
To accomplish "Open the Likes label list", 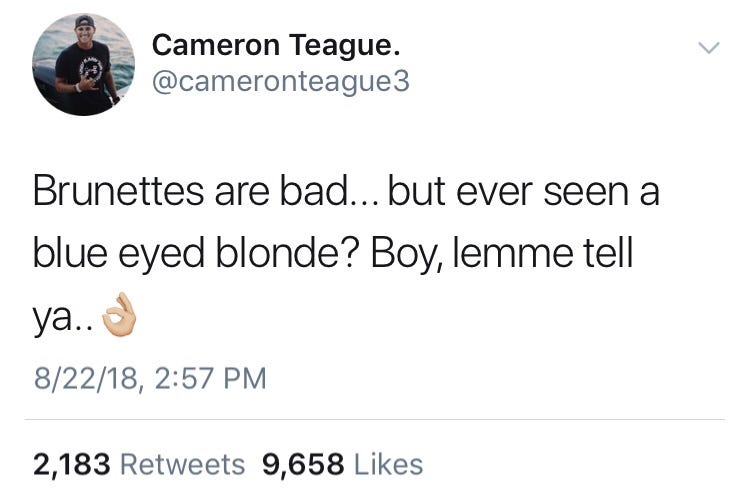I will tap(388, 465).
